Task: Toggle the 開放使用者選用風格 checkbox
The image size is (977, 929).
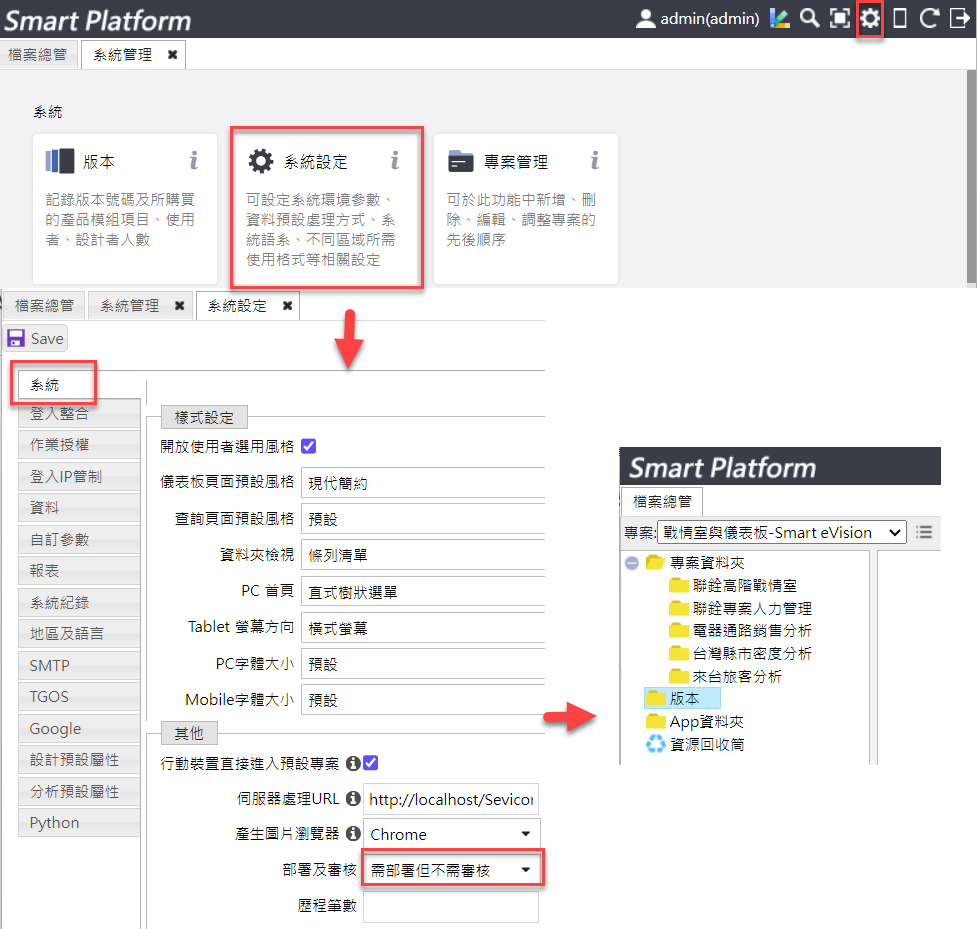Action: click(x=308, y=446)
